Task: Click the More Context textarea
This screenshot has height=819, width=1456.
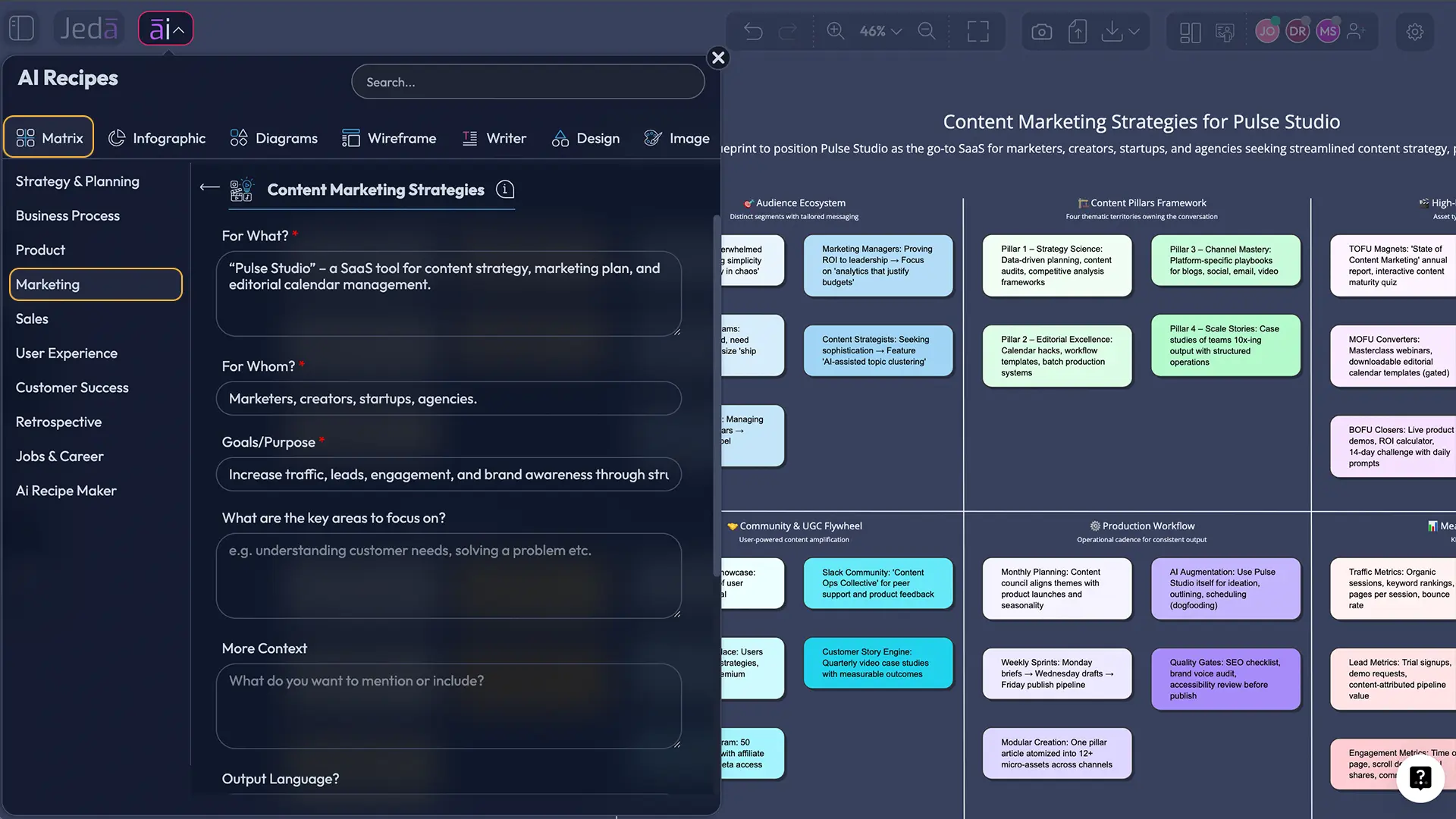Action: pyautogui.click(x=448, y=706)
